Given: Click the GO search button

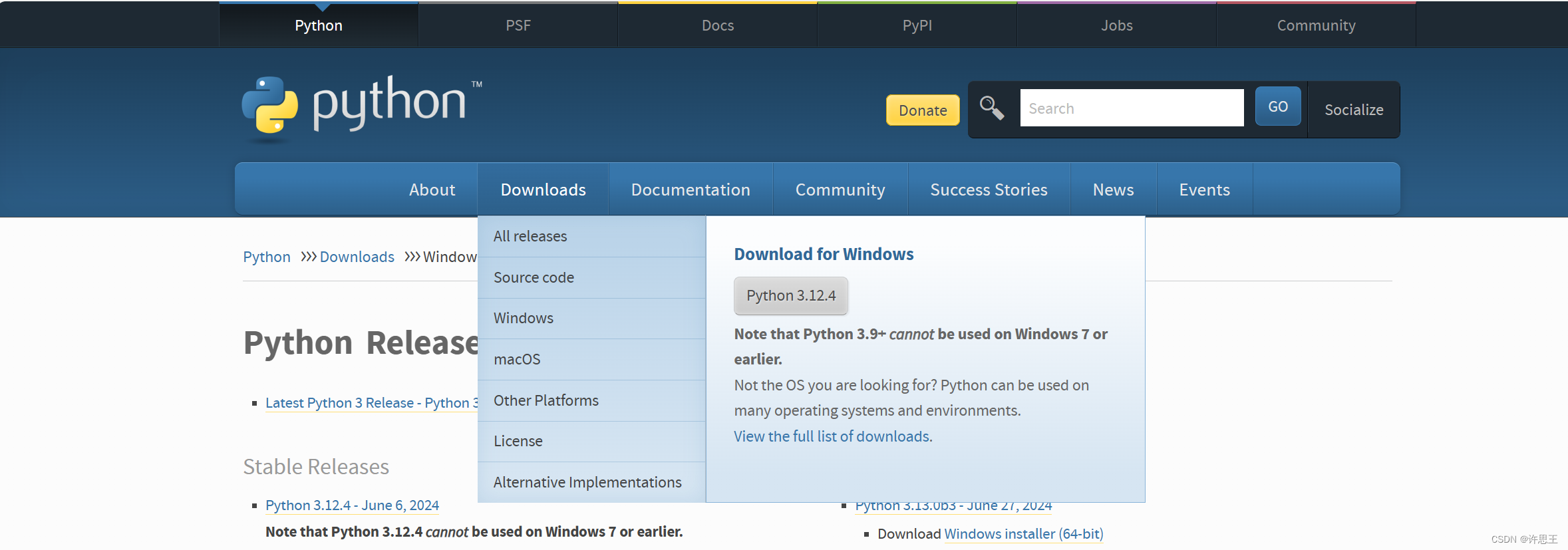Looking at the screenshot, I should coord(1278,106).
